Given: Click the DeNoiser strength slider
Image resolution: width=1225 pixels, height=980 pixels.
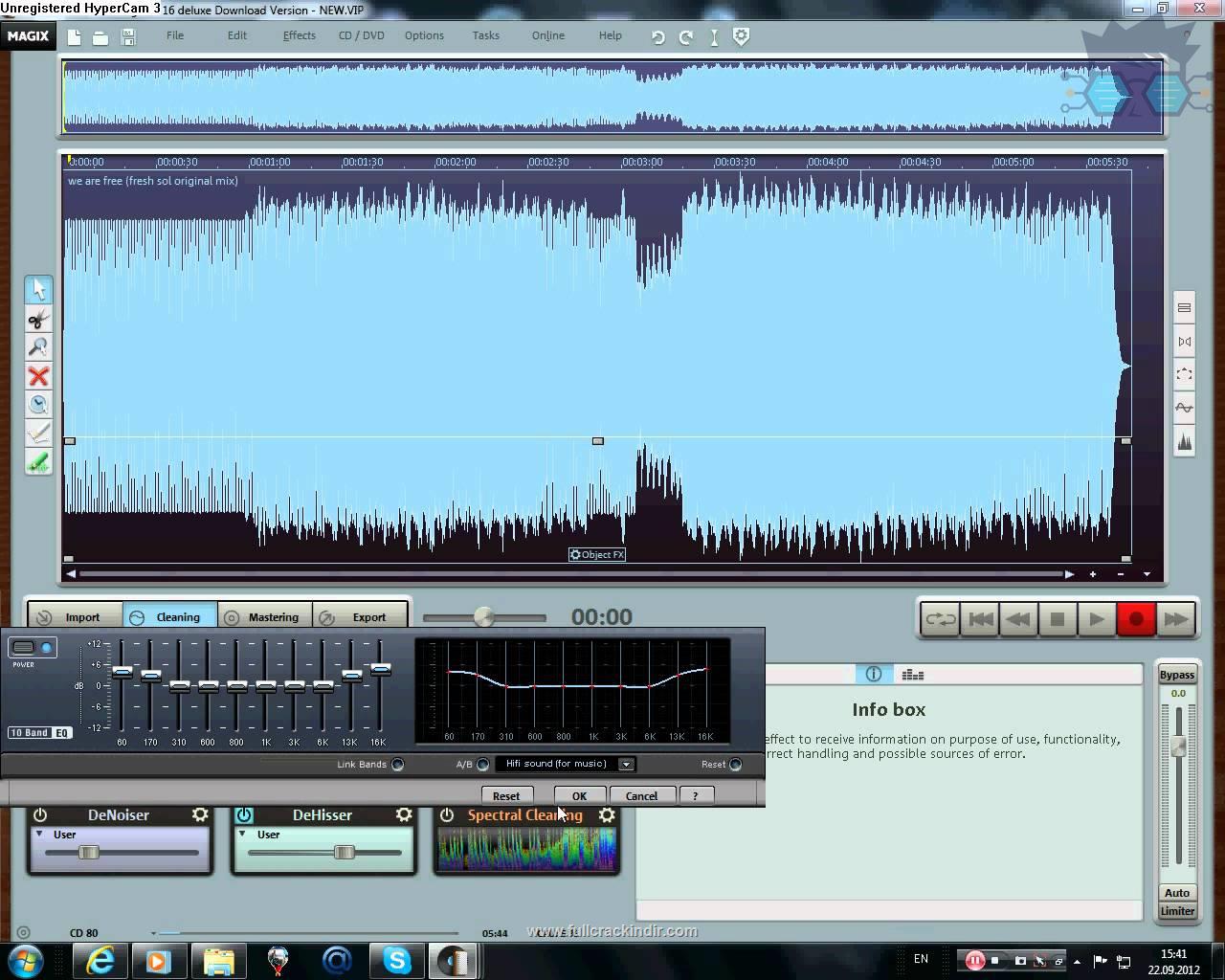Looking at the screenshot, I should pos(88,852).
